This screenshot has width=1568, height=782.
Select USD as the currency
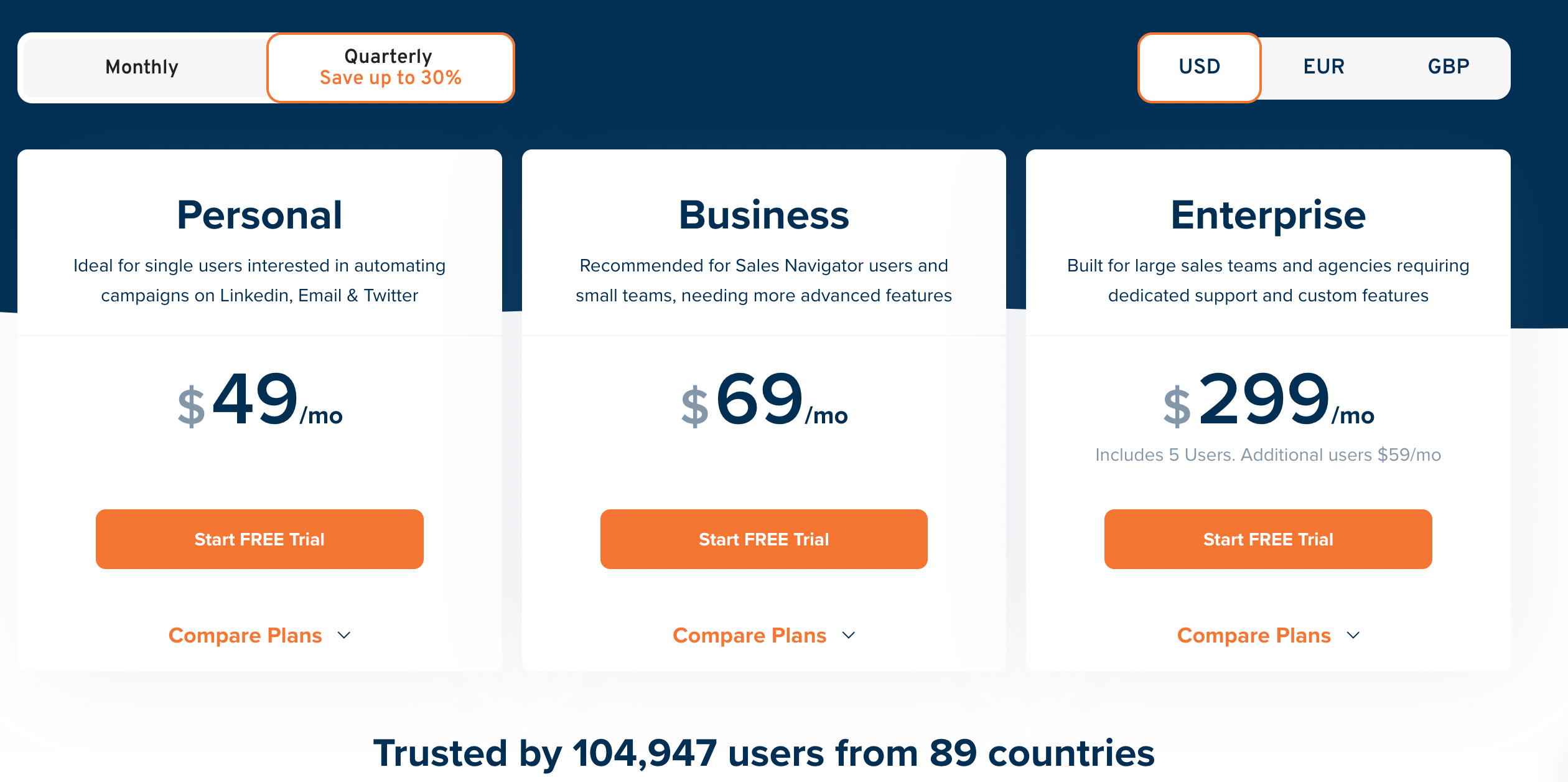click(x=1199, y=67)
